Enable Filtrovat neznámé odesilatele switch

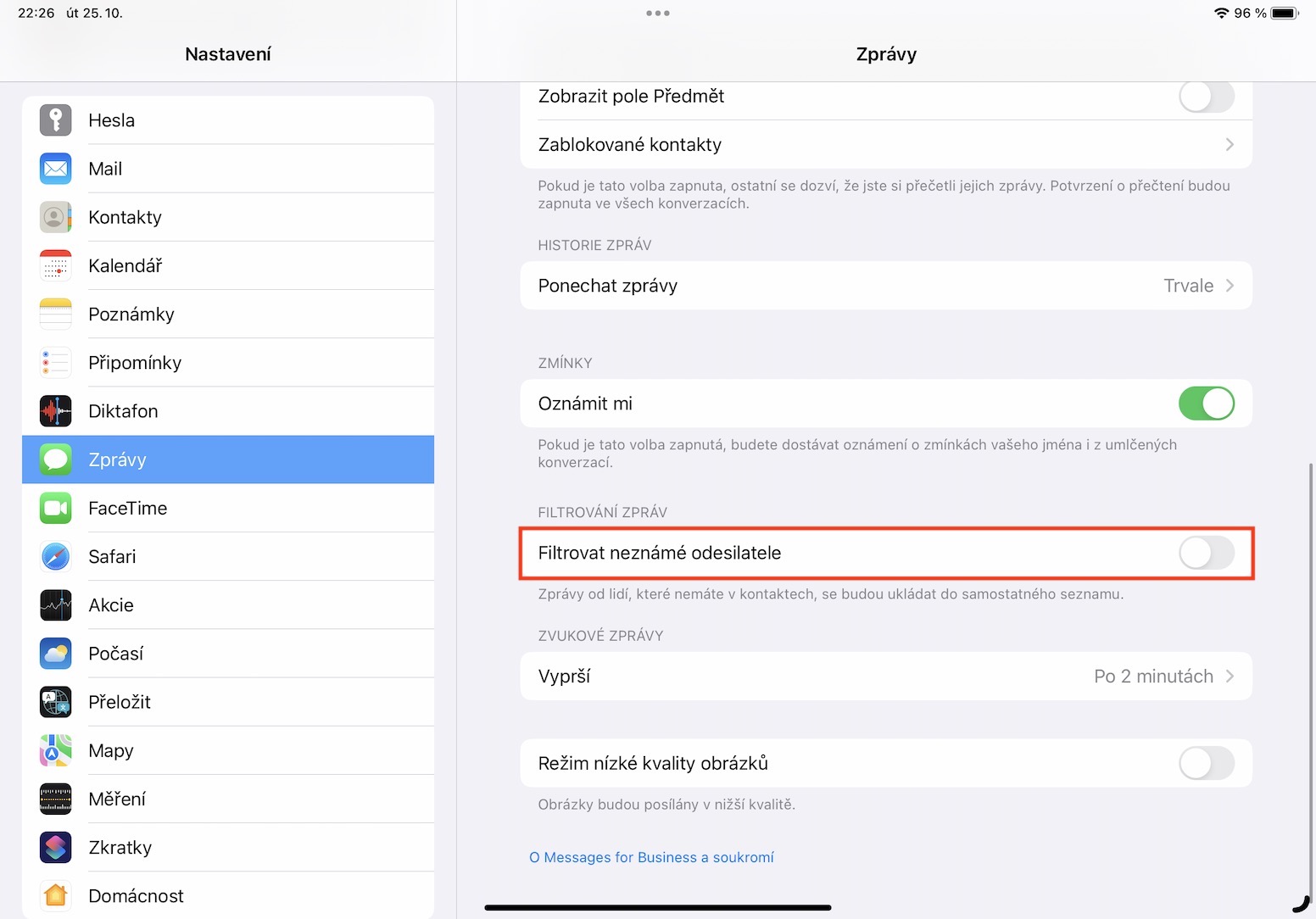point(1206,554)
